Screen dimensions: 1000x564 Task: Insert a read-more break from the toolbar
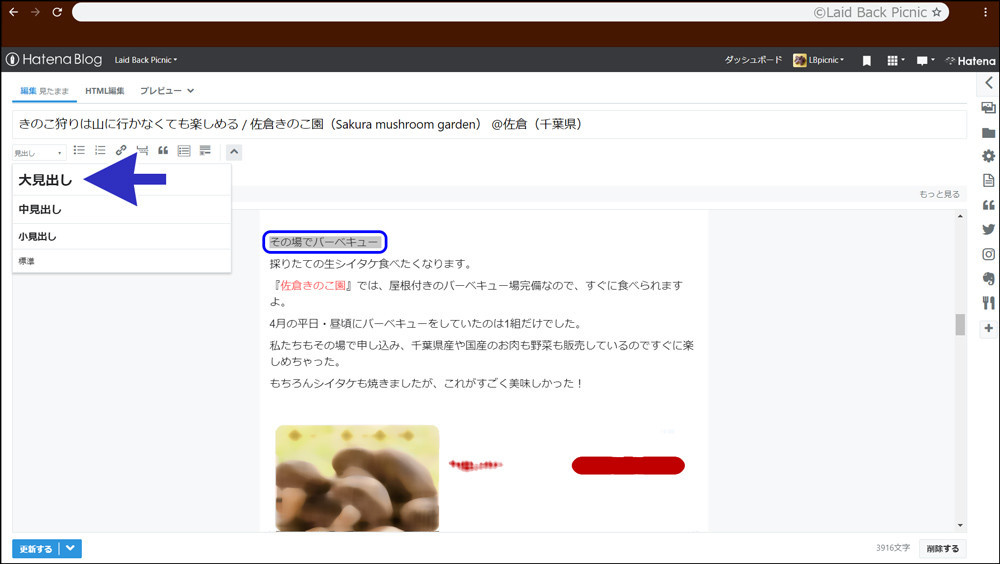(142, 151)
